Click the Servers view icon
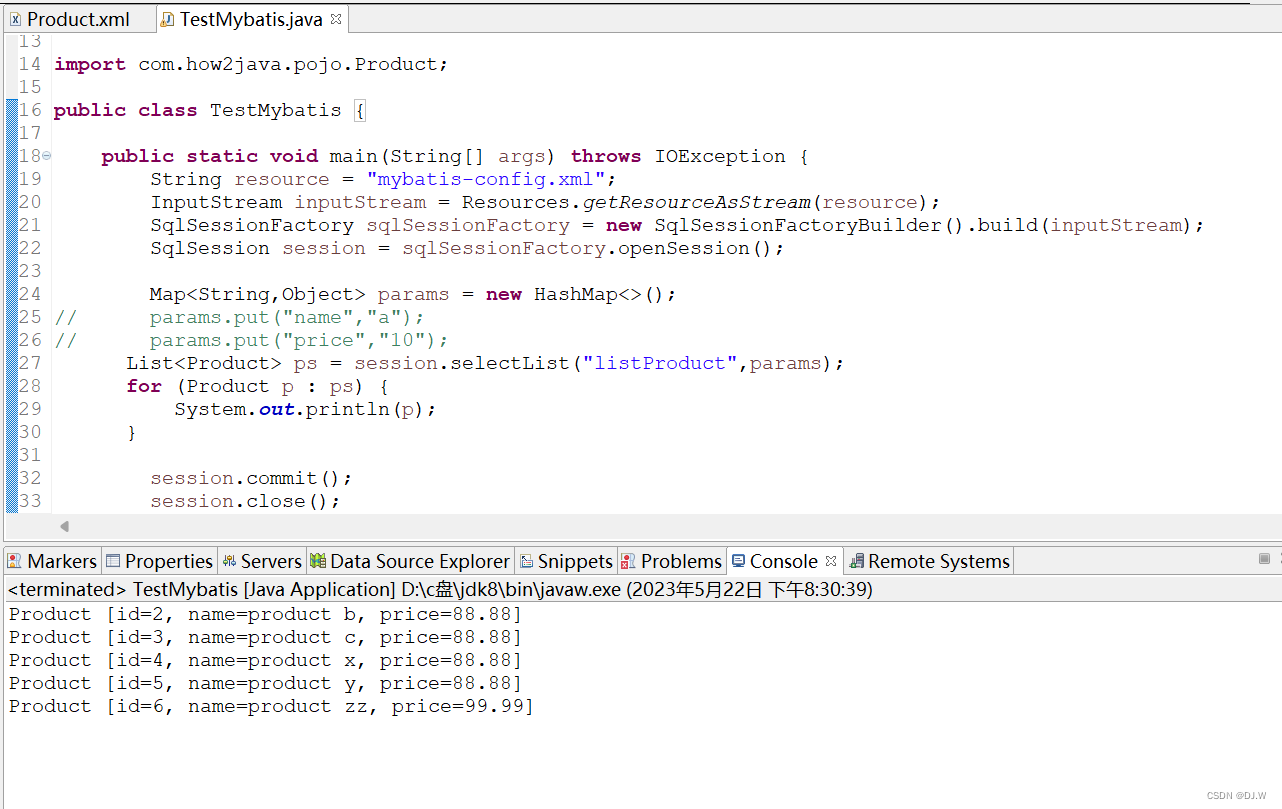The width and height of the screenshot is (1282, 809). click(x=227, y=561)
